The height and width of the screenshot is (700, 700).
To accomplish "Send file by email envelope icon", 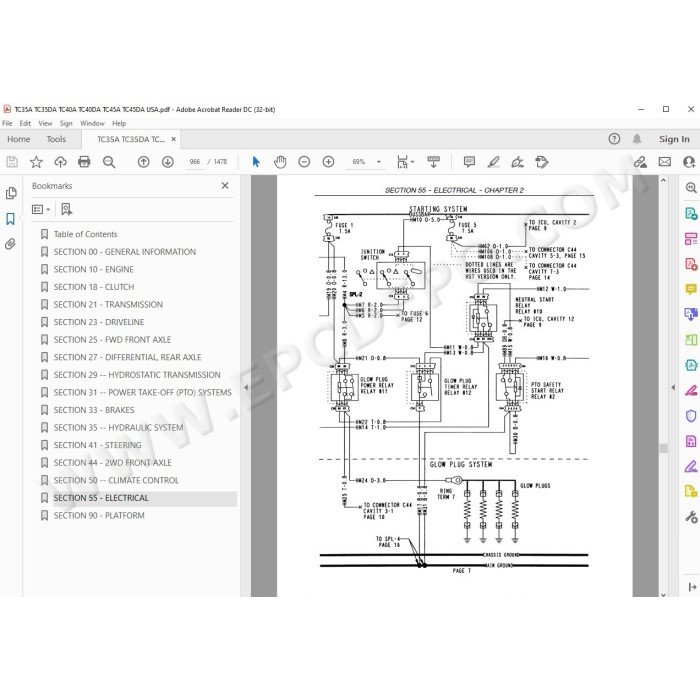I will [x=665, y=162].
